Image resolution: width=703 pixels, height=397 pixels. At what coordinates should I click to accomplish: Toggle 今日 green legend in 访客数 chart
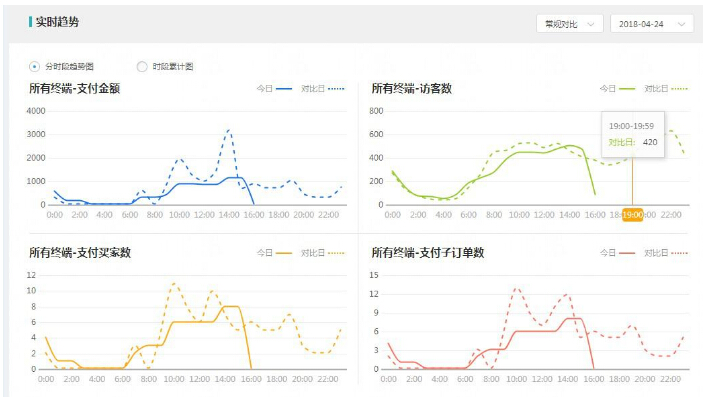[x=617, y=88]
